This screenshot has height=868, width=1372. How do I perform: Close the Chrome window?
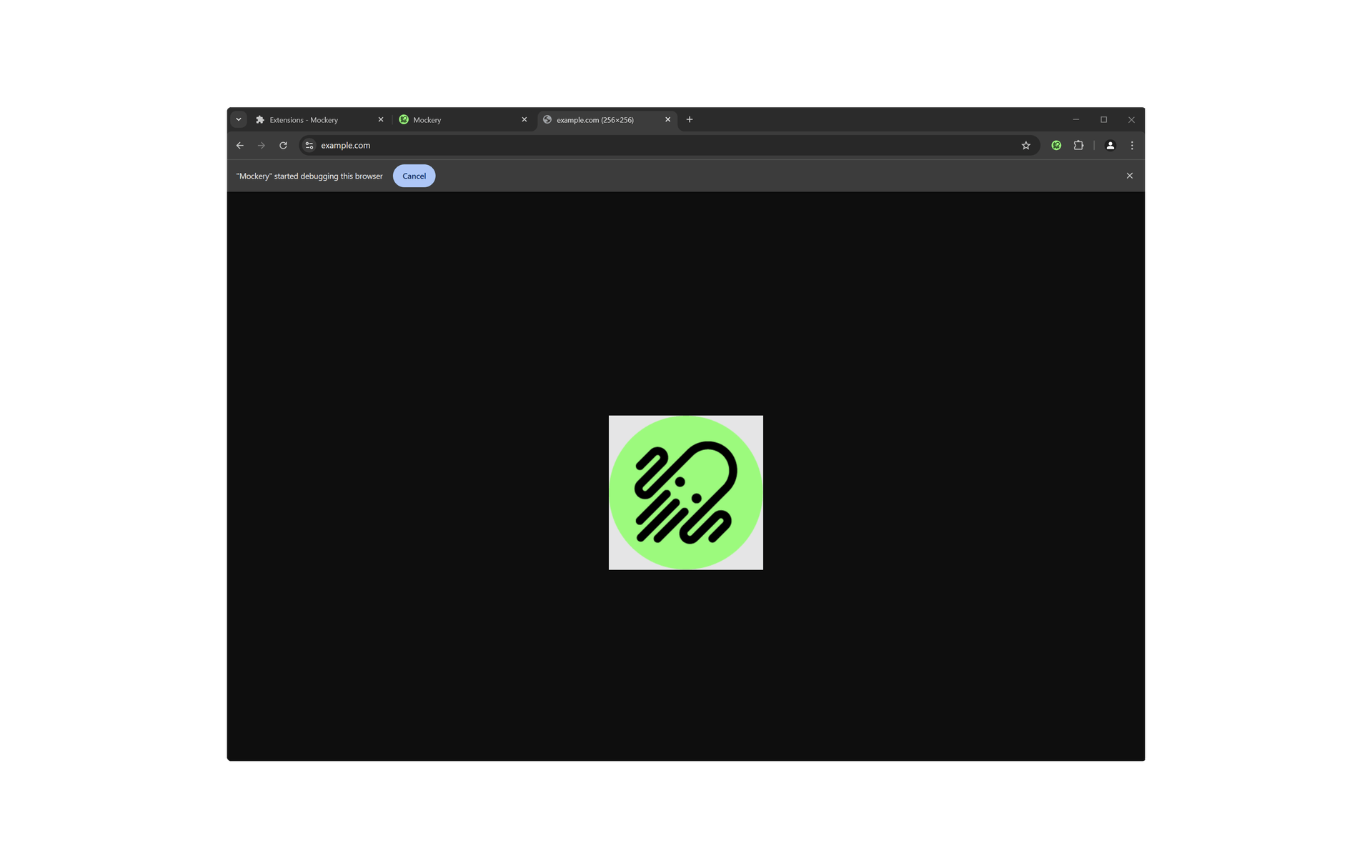1131,119
